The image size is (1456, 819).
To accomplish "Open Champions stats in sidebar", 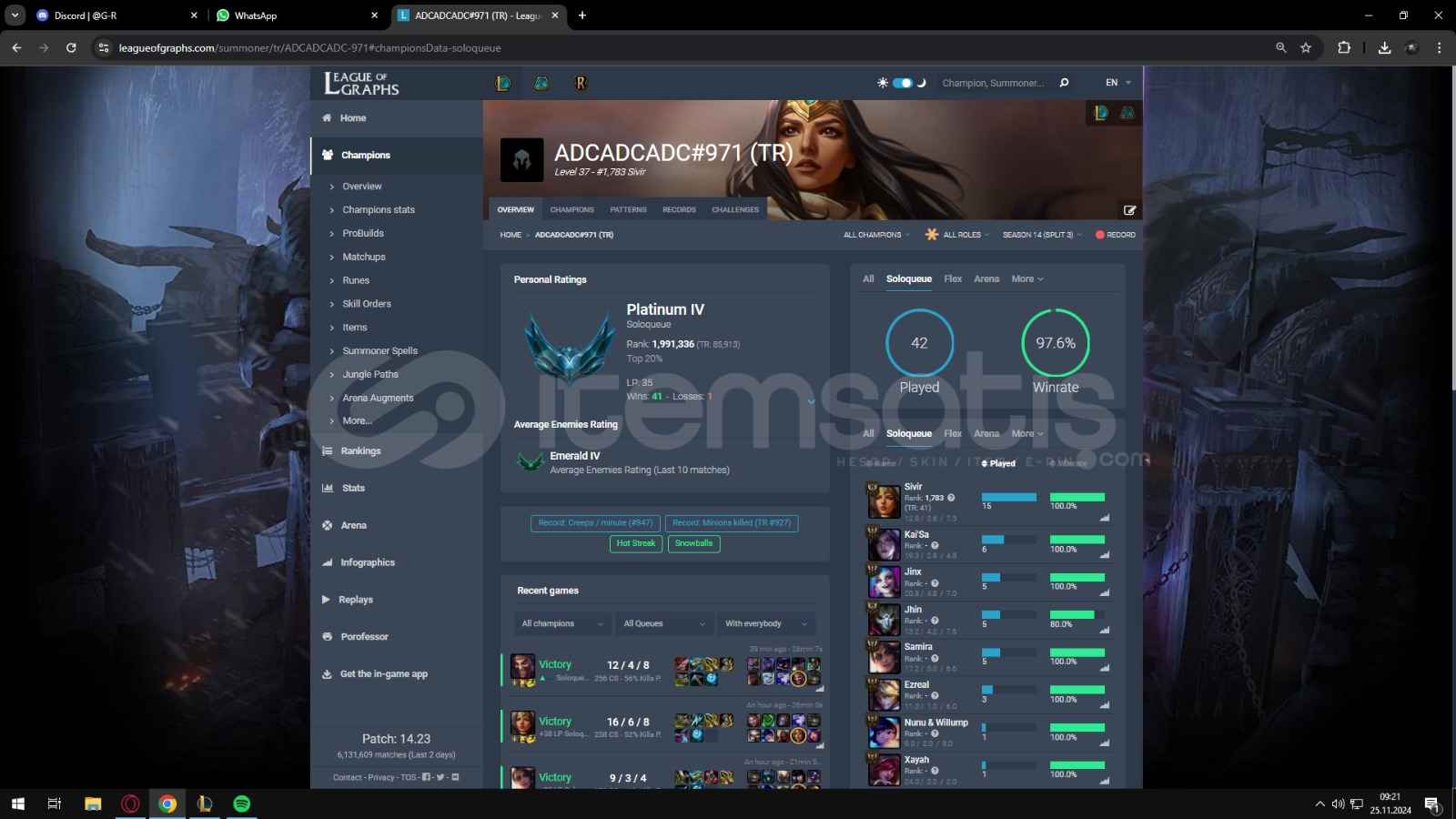I will click(x=379, y=210).
